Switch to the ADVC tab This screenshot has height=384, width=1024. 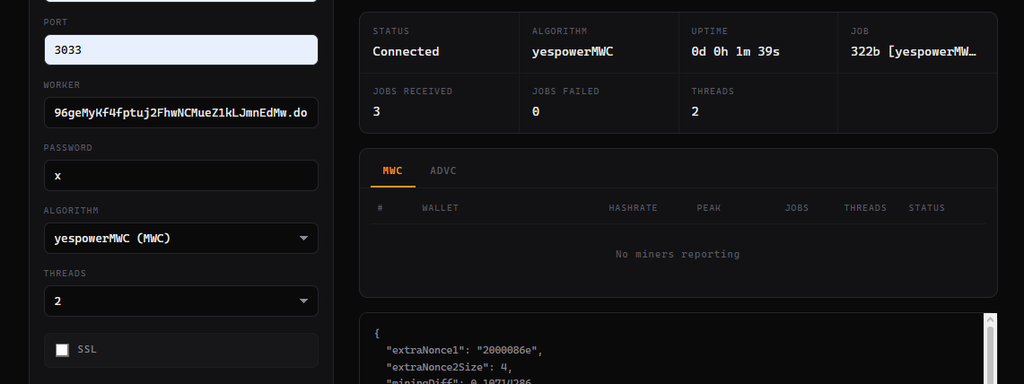point(443,171)
